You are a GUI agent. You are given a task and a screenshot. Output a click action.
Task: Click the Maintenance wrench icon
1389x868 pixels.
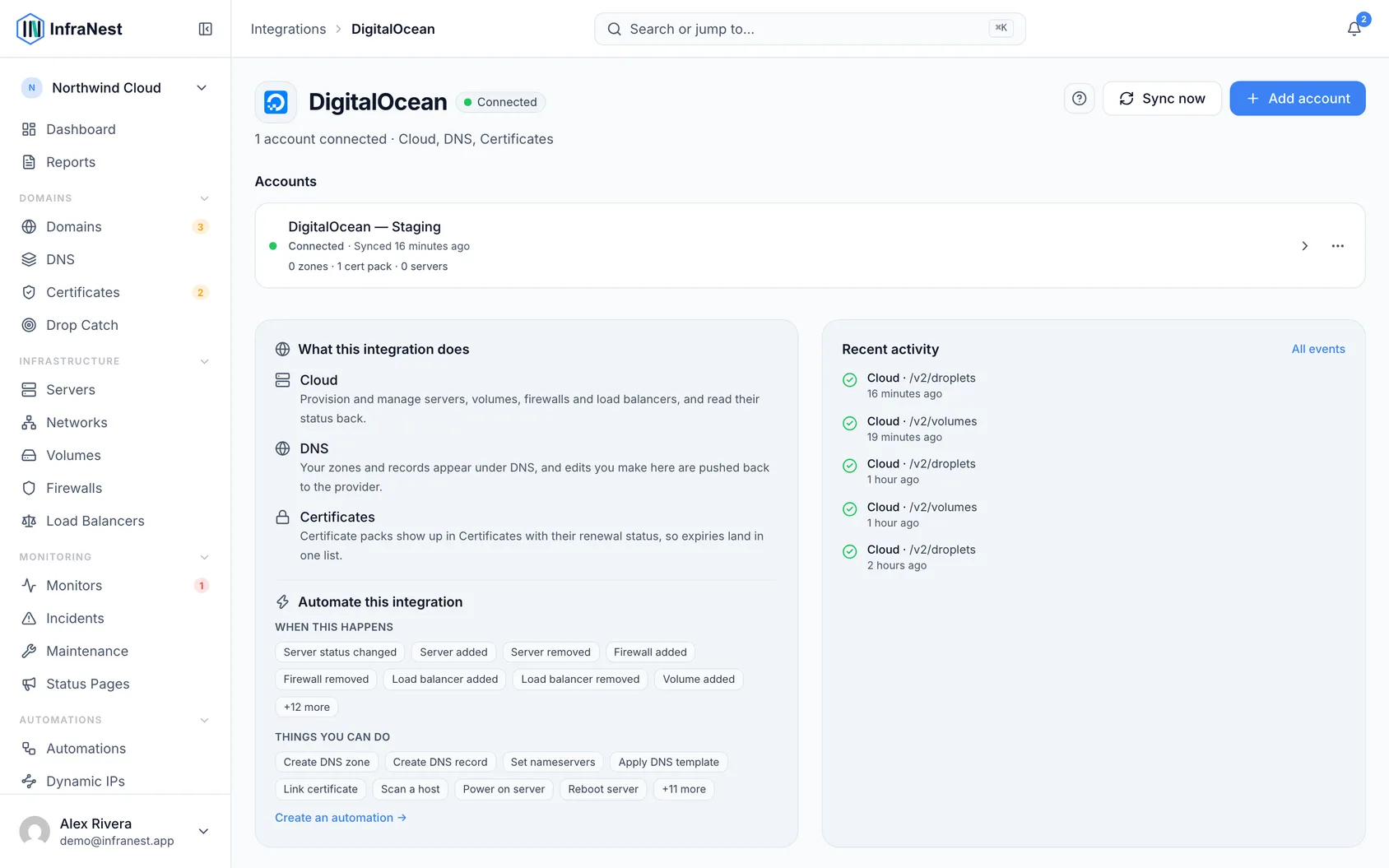(29, 651)
